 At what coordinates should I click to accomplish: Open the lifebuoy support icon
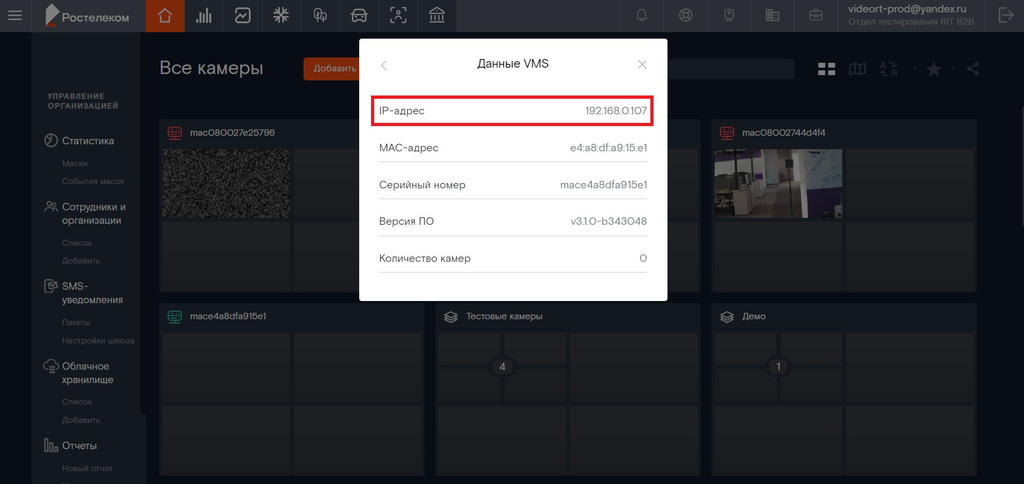click(685, 16)
